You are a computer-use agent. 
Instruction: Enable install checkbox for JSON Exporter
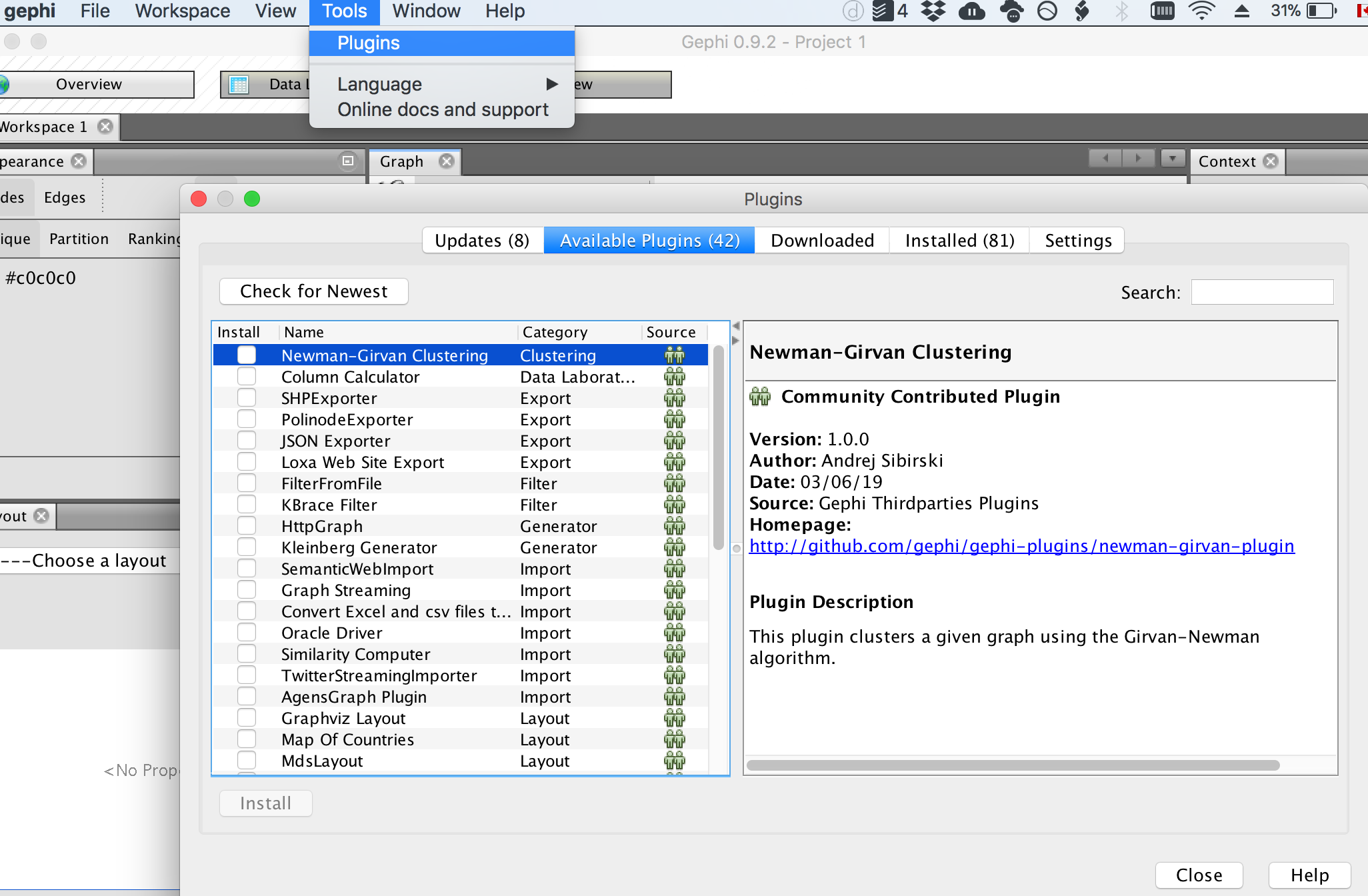pos(247,441)
